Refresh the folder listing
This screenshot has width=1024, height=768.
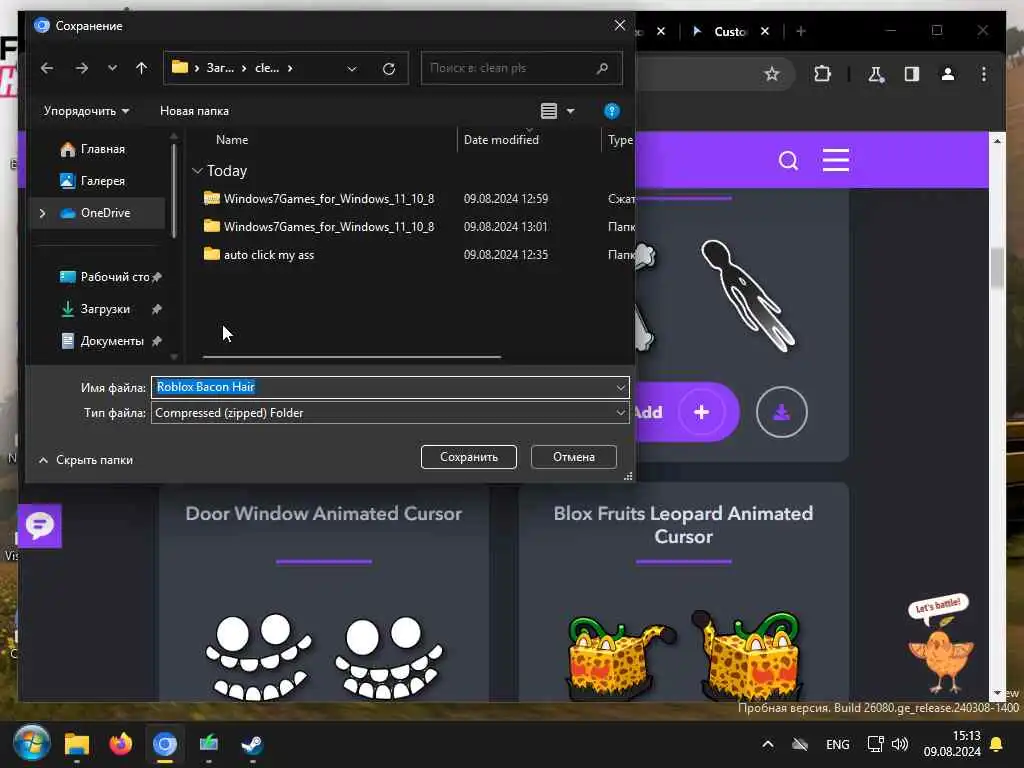click(389, 69)
